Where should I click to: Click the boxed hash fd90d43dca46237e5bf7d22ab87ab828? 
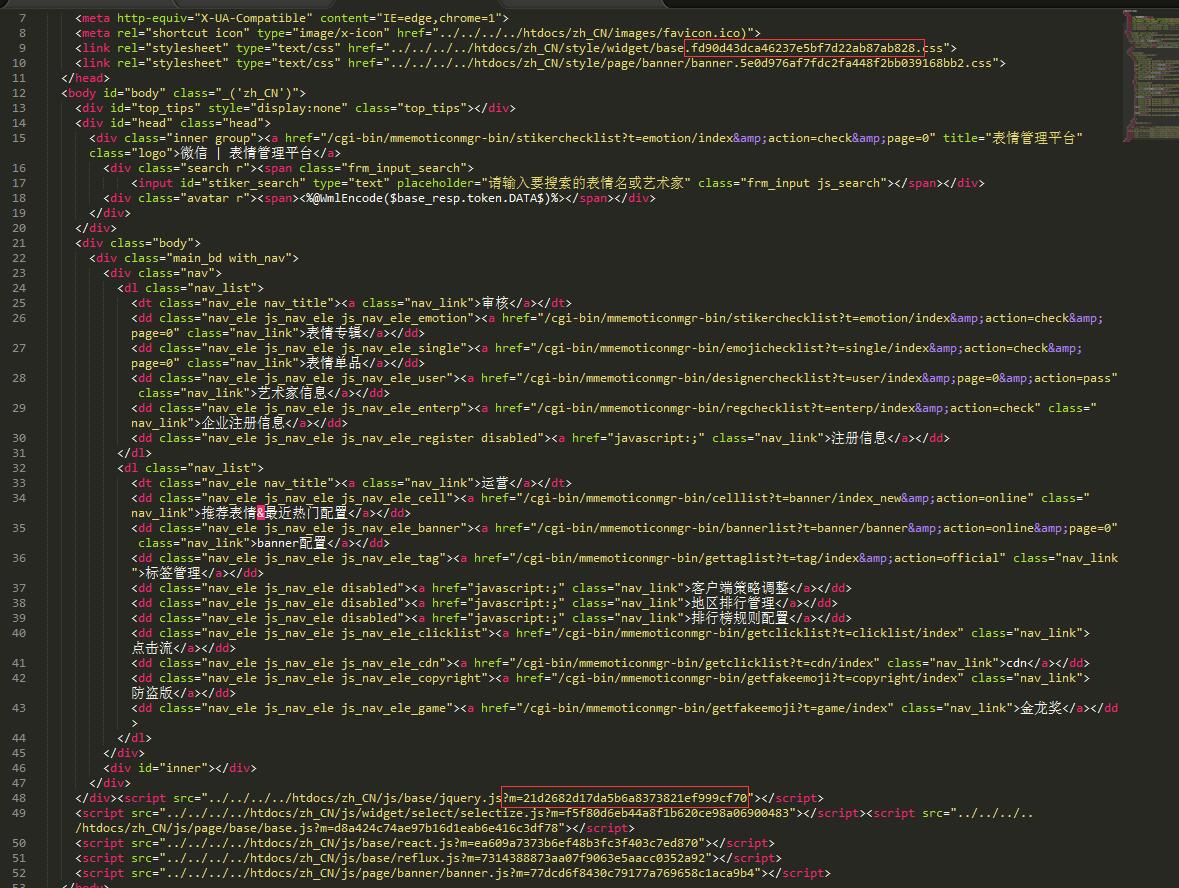[804, 48]
